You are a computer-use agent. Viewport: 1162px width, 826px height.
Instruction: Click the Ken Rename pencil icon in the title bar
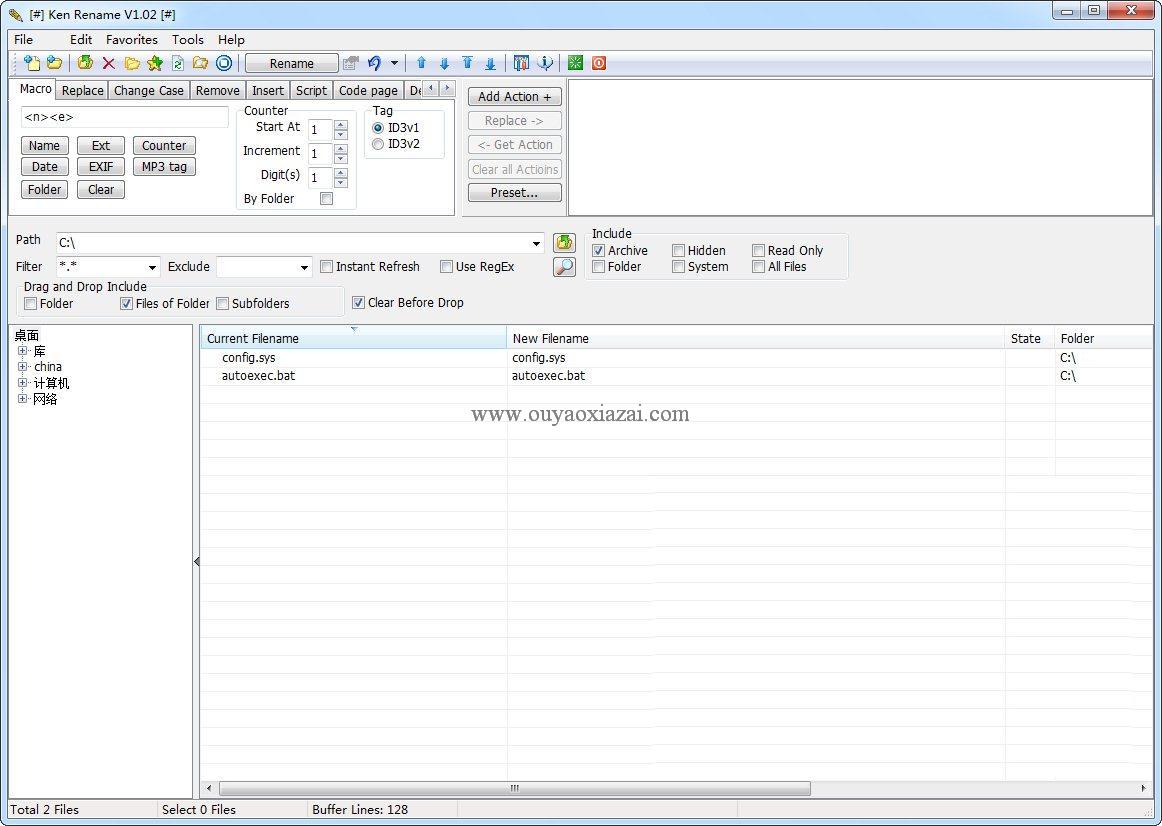16,14
